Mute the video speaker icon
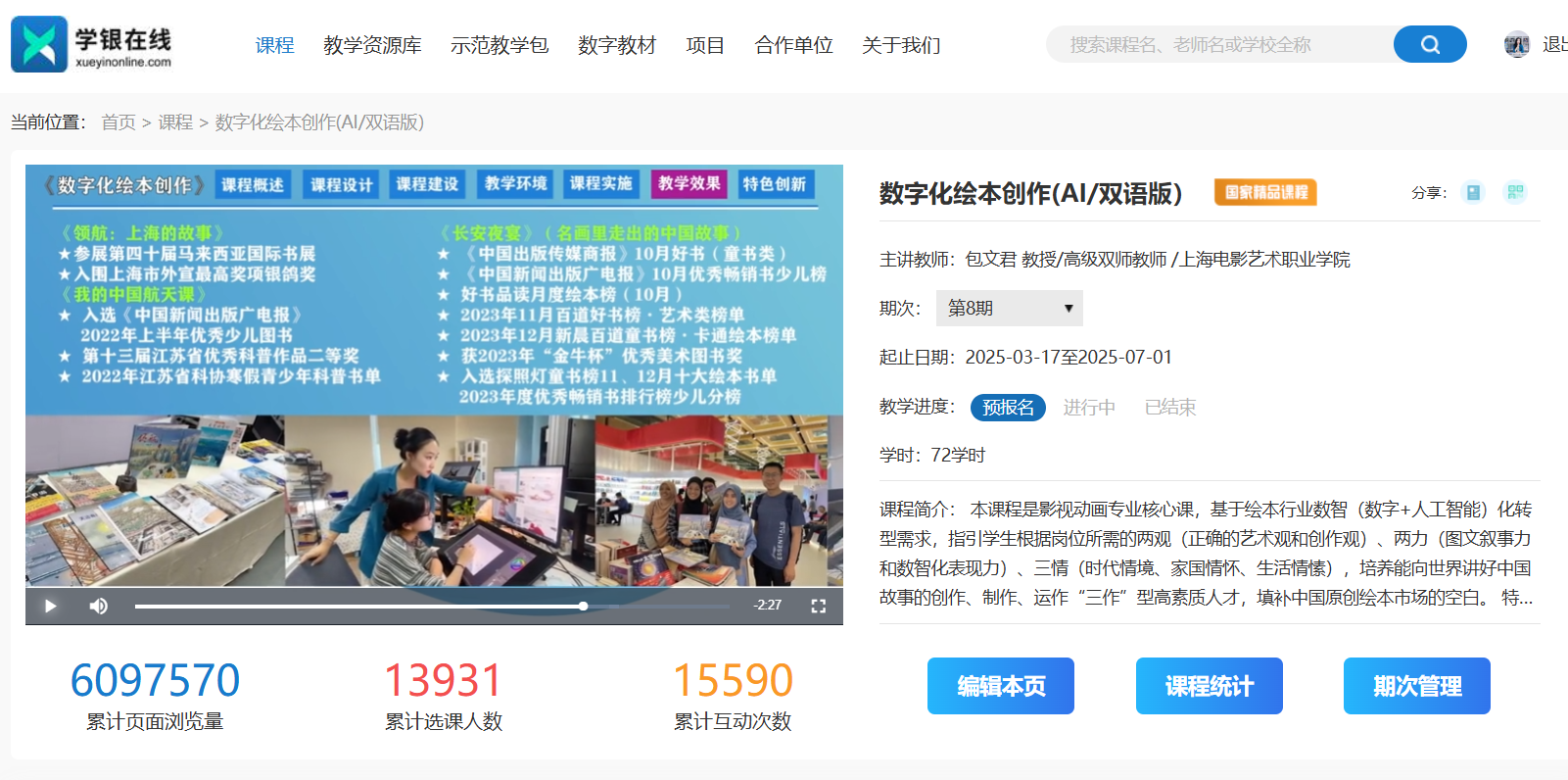The height and width of the screenshot is (780, 1568). pyautogui.click(x=99, y=606)
